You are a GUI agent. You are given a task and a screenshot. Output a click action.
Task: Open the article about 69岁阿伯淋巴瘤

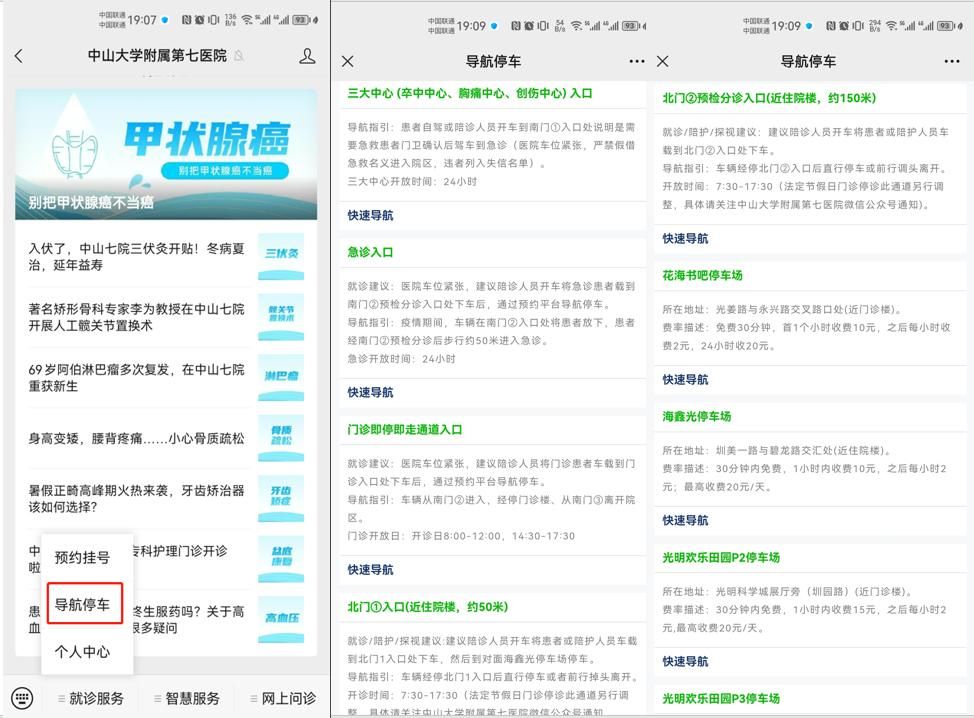(x=137, y=377)
